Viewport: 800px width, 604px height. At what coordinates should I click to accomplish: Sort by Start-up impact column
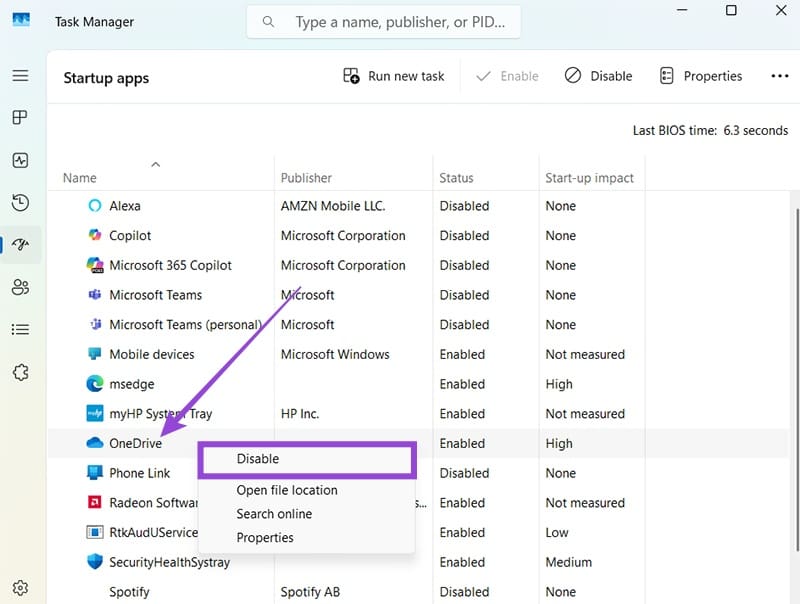tap(589, 178)
